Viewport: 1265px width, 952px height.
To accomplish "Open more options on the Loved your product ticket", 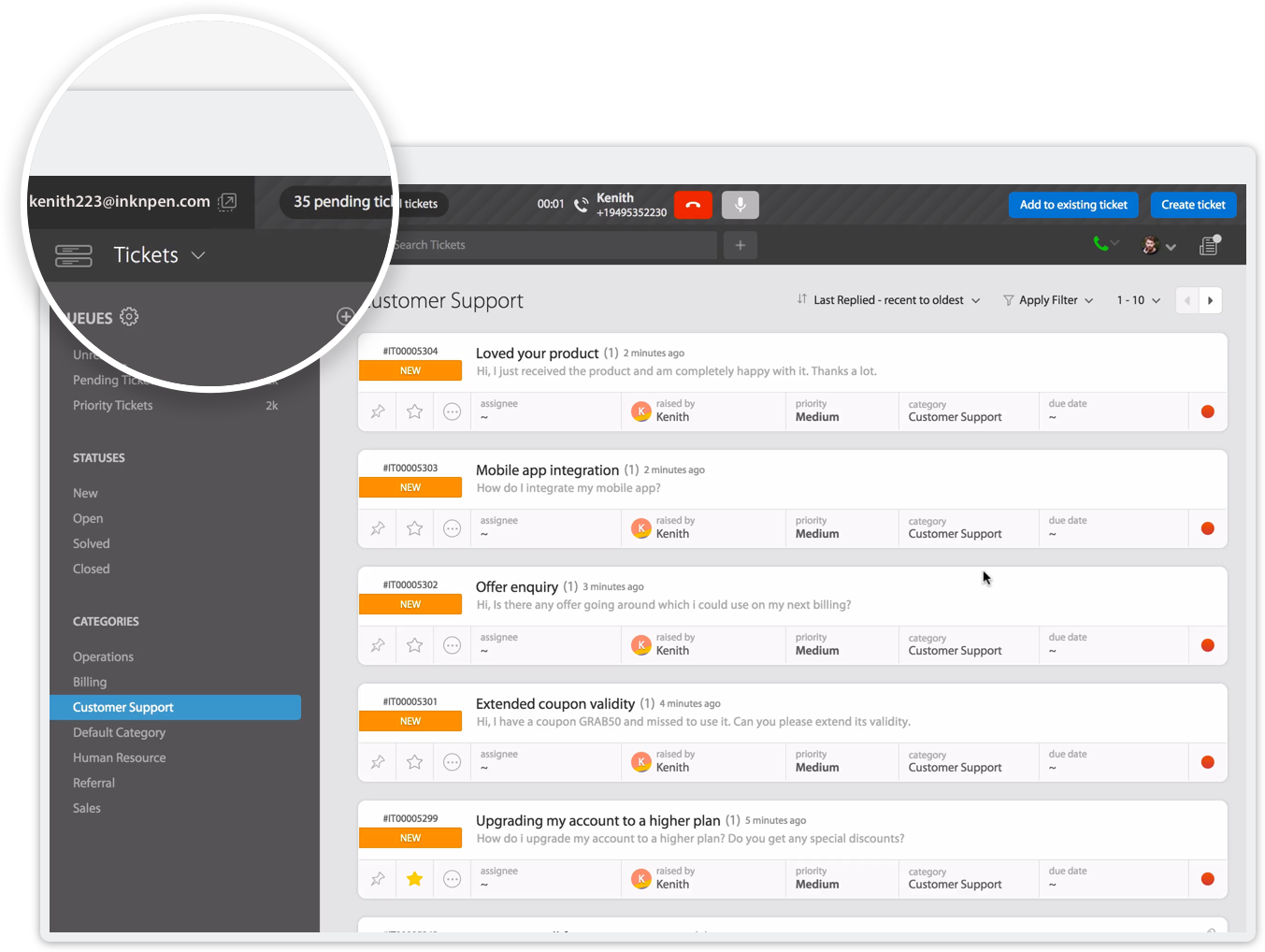I will tap(452, 411).
